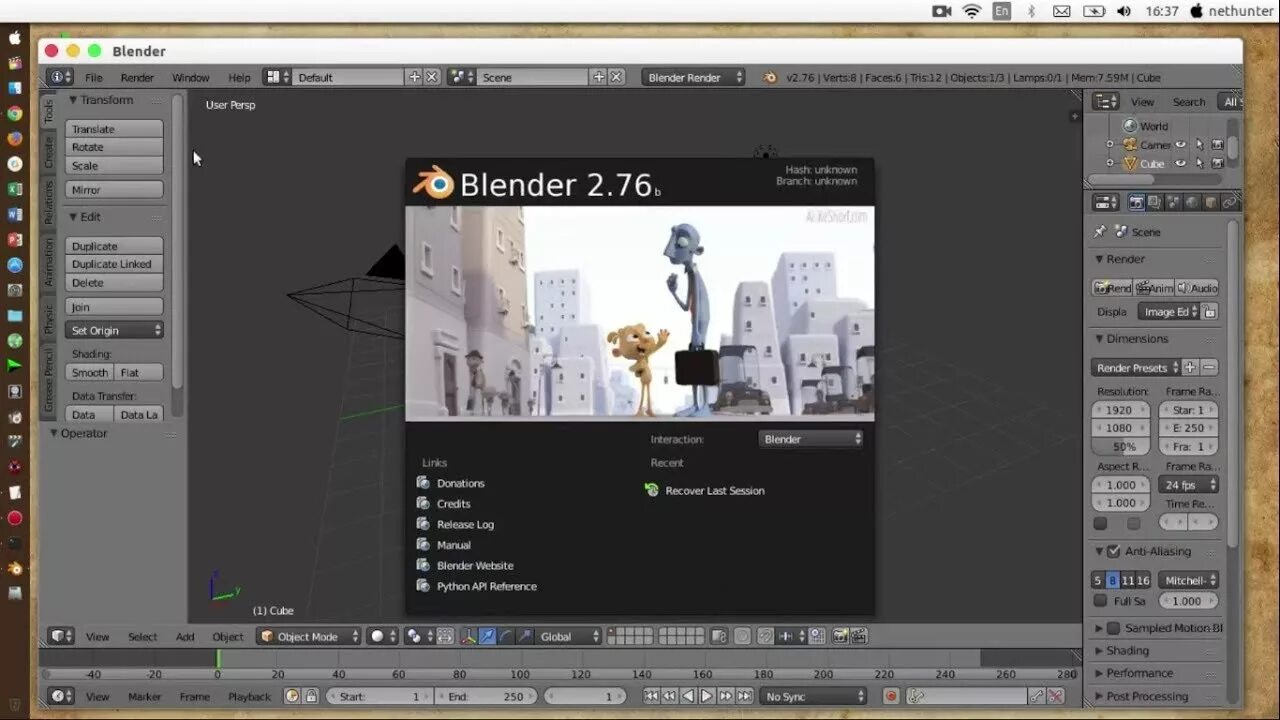Toggle the Sampled Motion Blur checkbox
1280x720 pixels.
1113,628
